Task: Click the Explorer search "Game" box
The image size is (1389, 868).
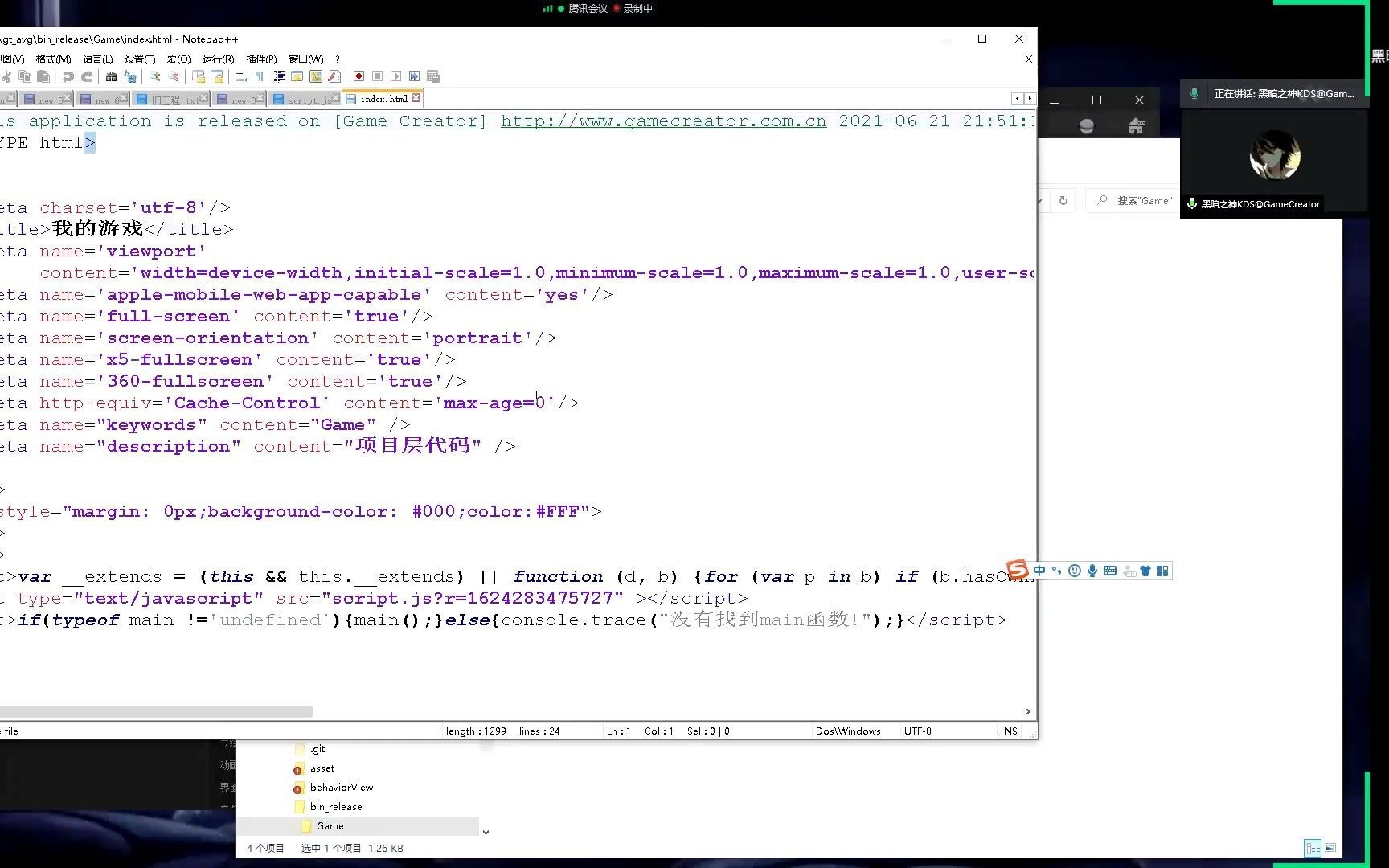Action: pos(1133,200)
